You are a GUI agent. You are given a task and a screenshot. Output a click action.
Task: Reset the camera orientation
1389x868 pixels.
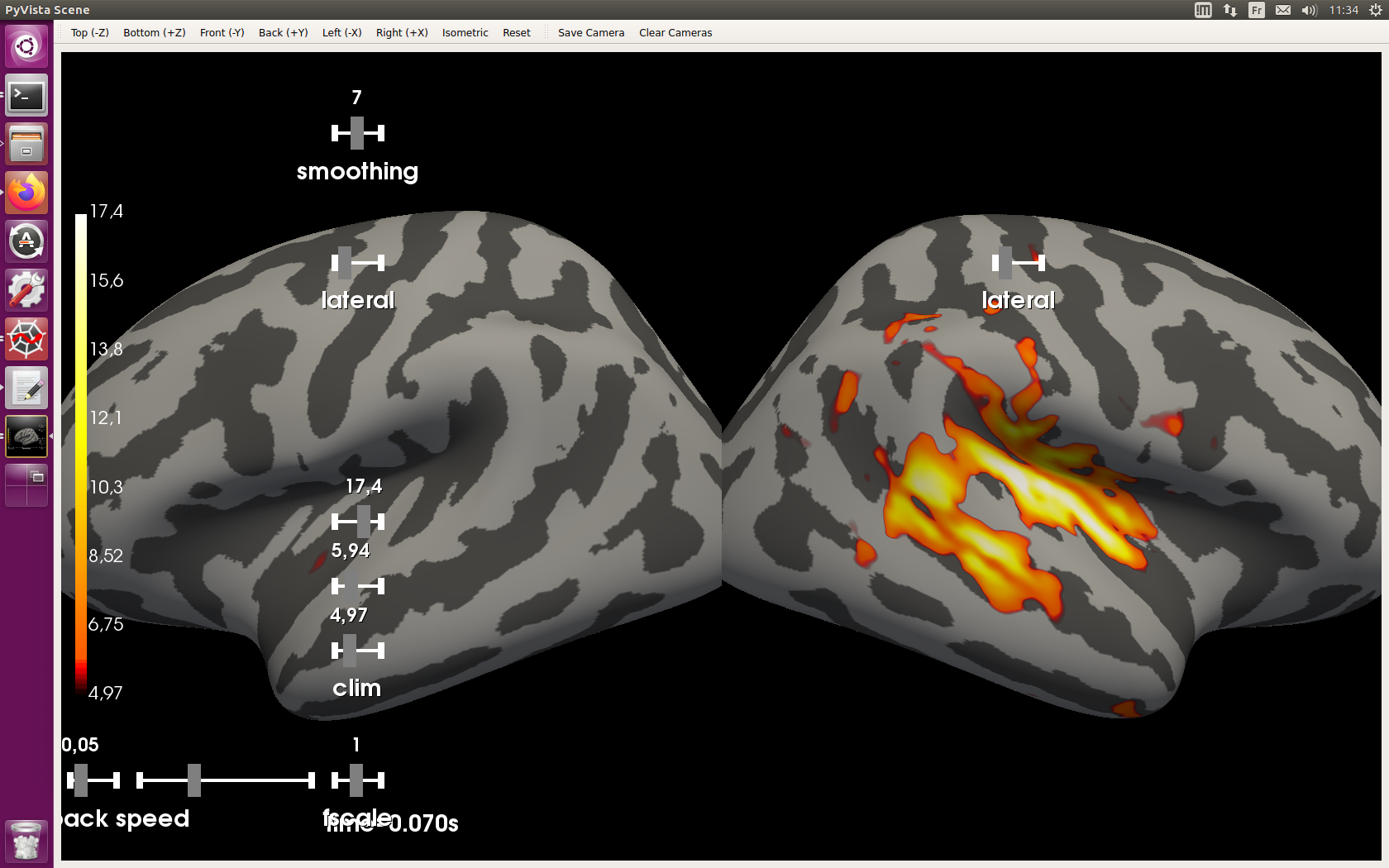[516, 32]
